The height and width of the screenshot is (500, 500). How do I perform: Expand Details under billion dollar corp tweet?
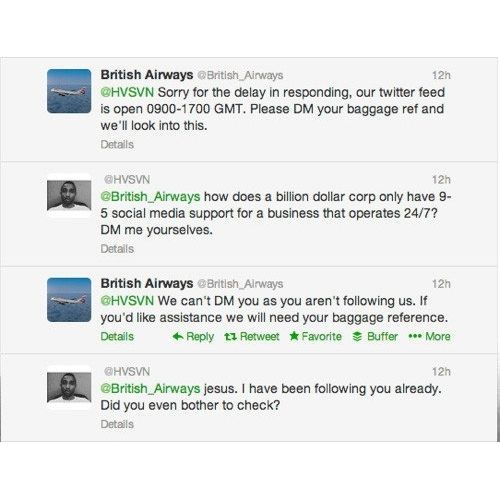click(117, 249)
